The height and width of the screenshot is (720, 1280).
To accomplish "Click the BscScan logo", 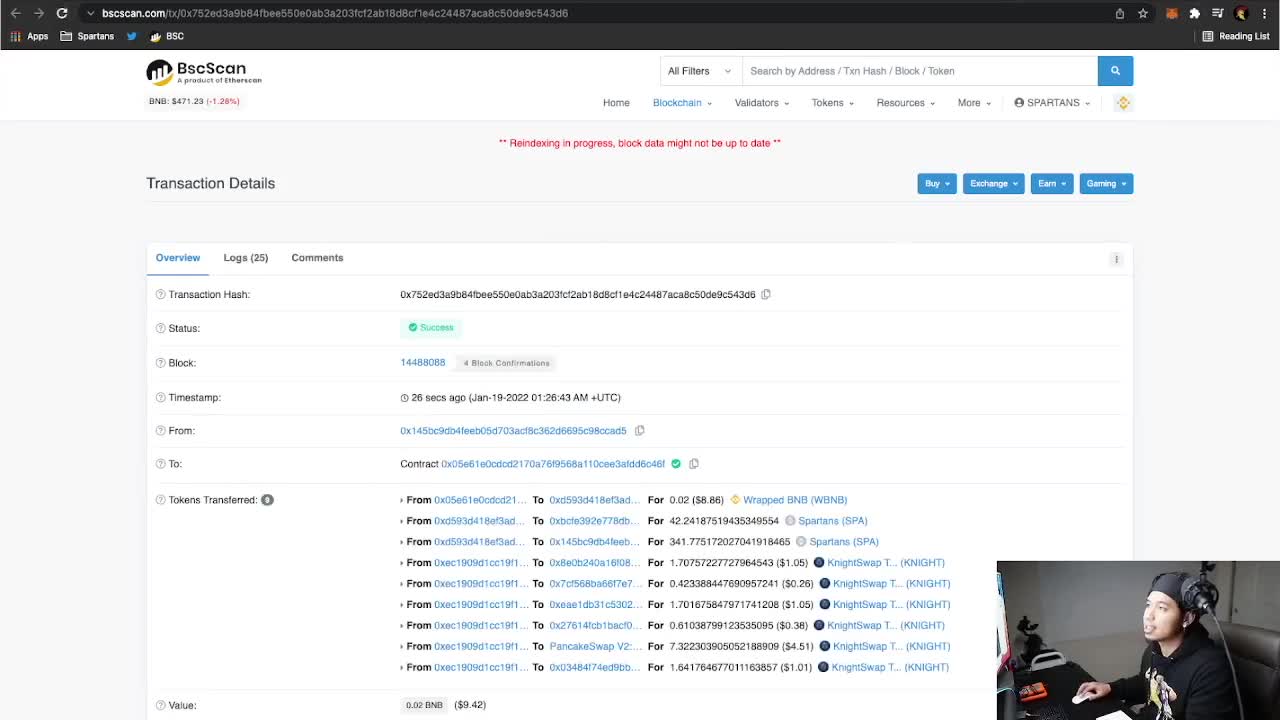I will tap(204, 72).
